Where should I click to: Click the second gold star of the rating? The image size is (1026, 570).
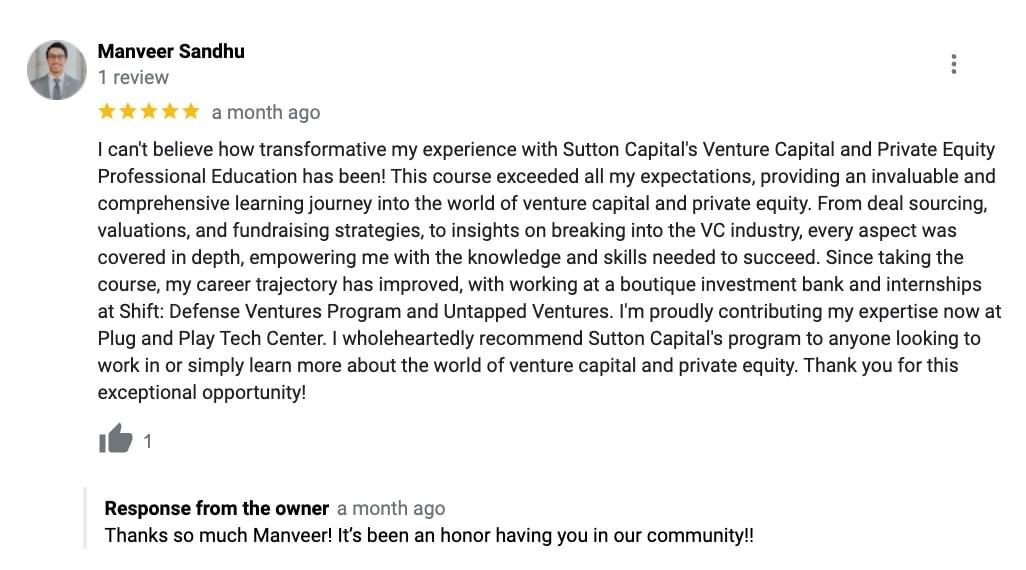pyautogui.click(x=128, y=111)
